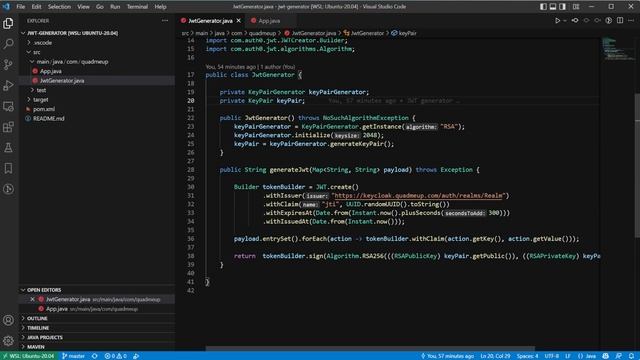
Task: Open the Manage gear icon
Action: coord(8,340)
